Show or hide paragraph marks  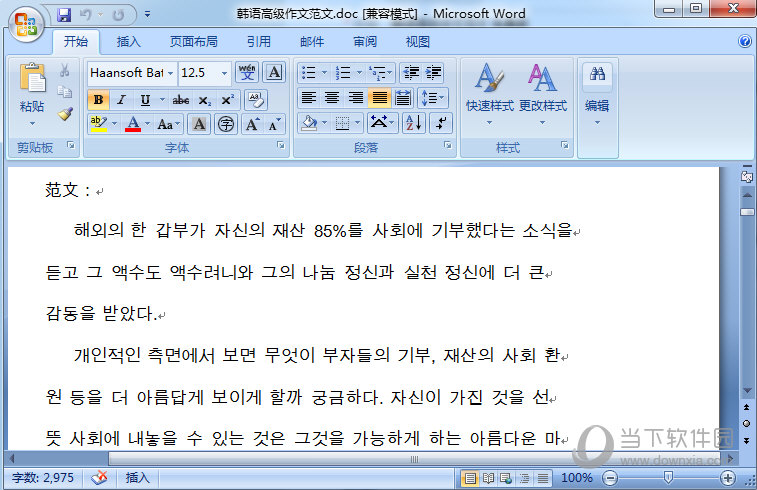[x=441, y=123]
